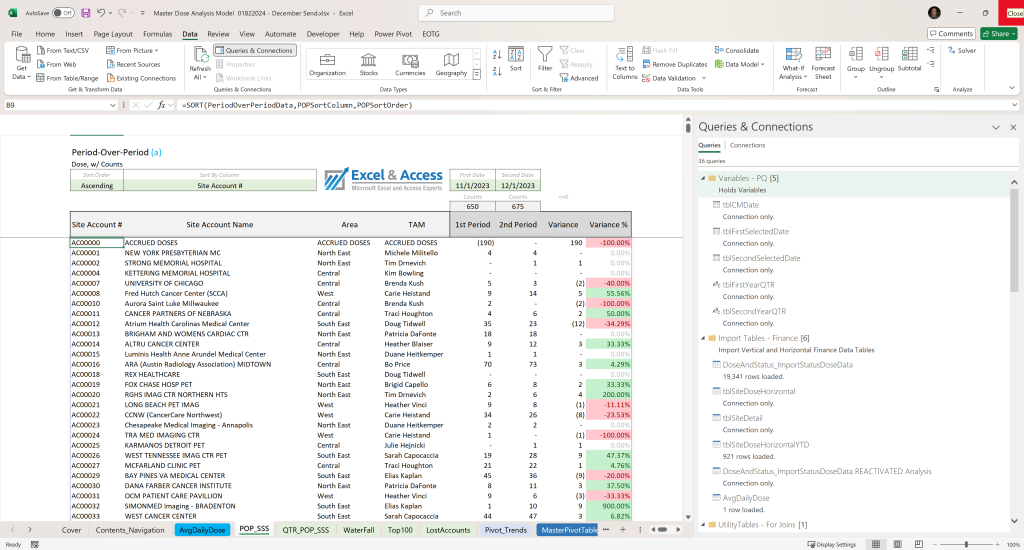The height and width of the screenshot is (550, 1024).
Task: Sort descending Z to A
Action: coord(497,71)
